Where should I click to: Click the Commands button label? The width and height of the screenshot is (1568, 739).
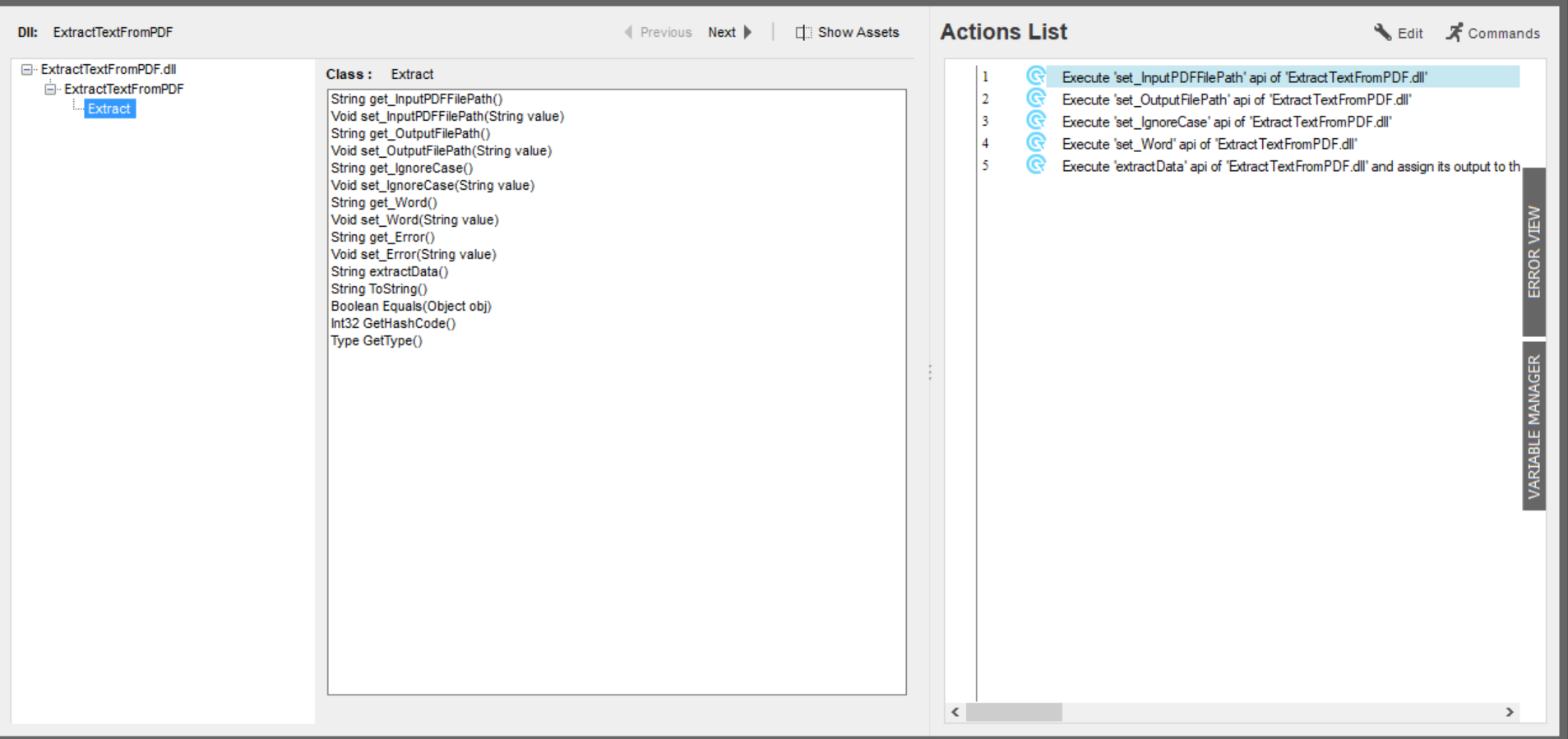coord(1504,33)
